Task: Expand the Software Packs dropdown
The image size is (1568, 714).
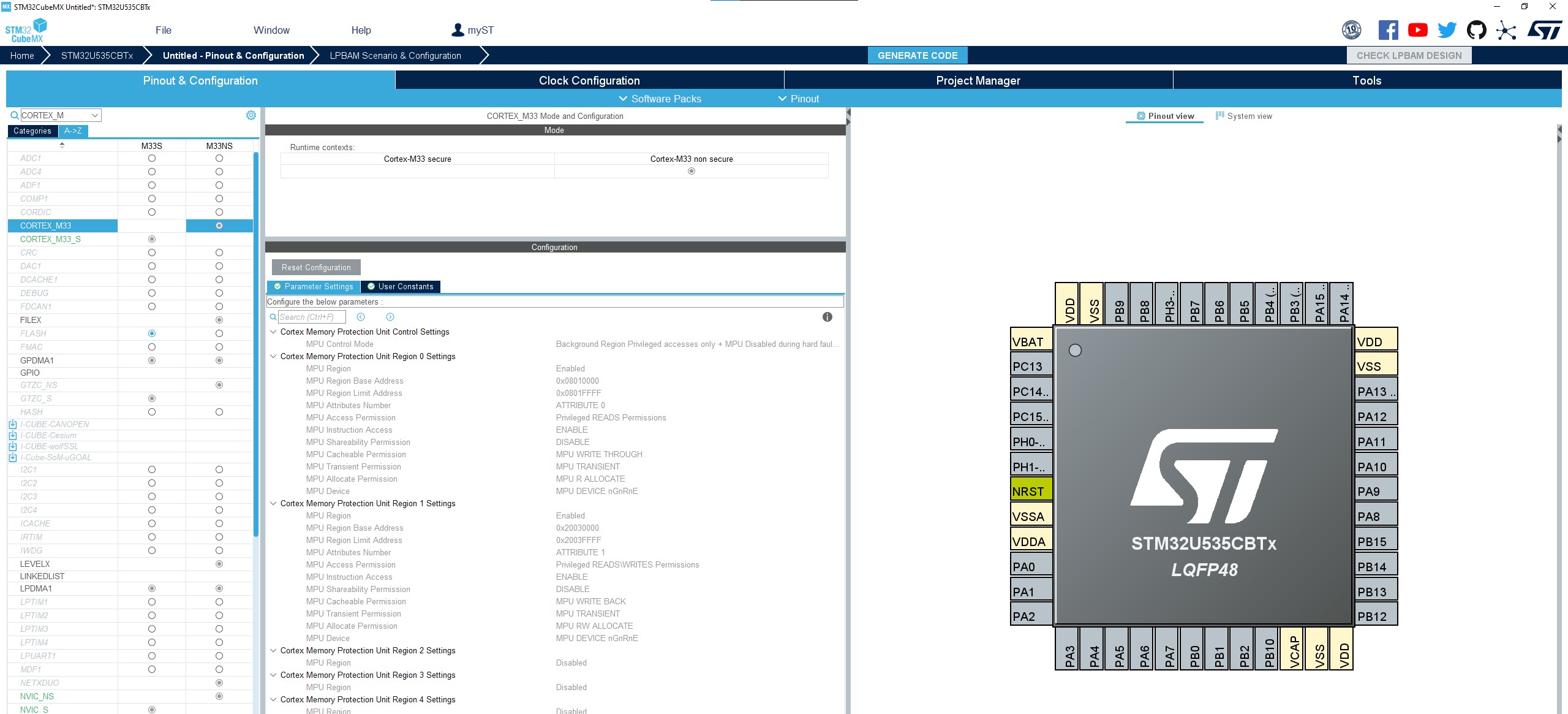Action: coord(660,99)
